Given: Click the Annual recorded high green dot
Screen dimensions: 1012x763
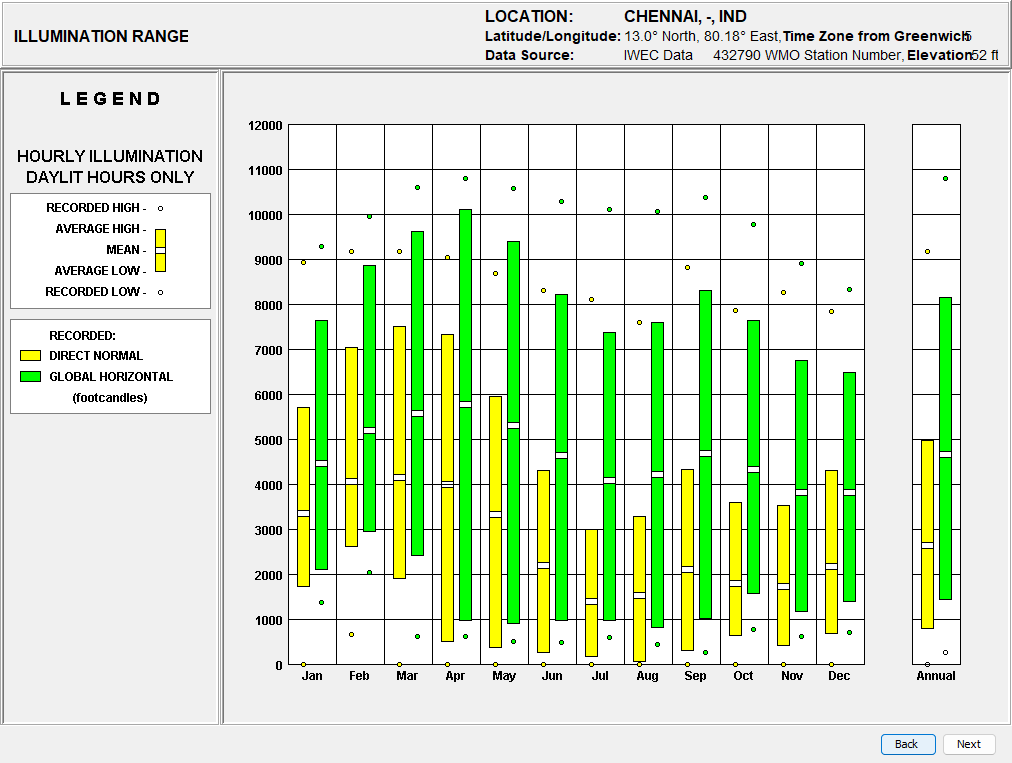Looking at the screenshot, I should coord(946,178).
